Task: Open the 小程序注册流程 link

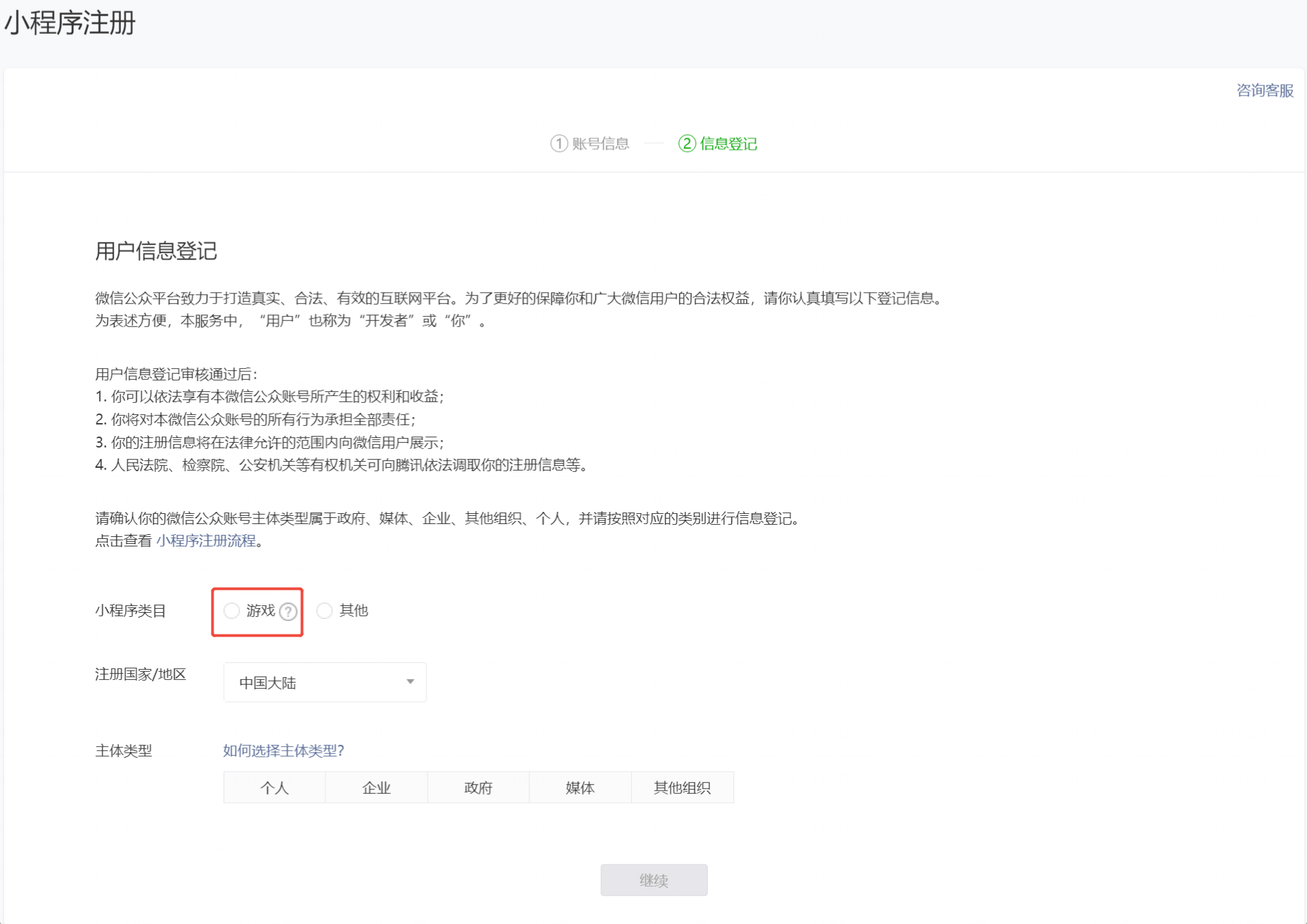Action: tap(206, 541)
